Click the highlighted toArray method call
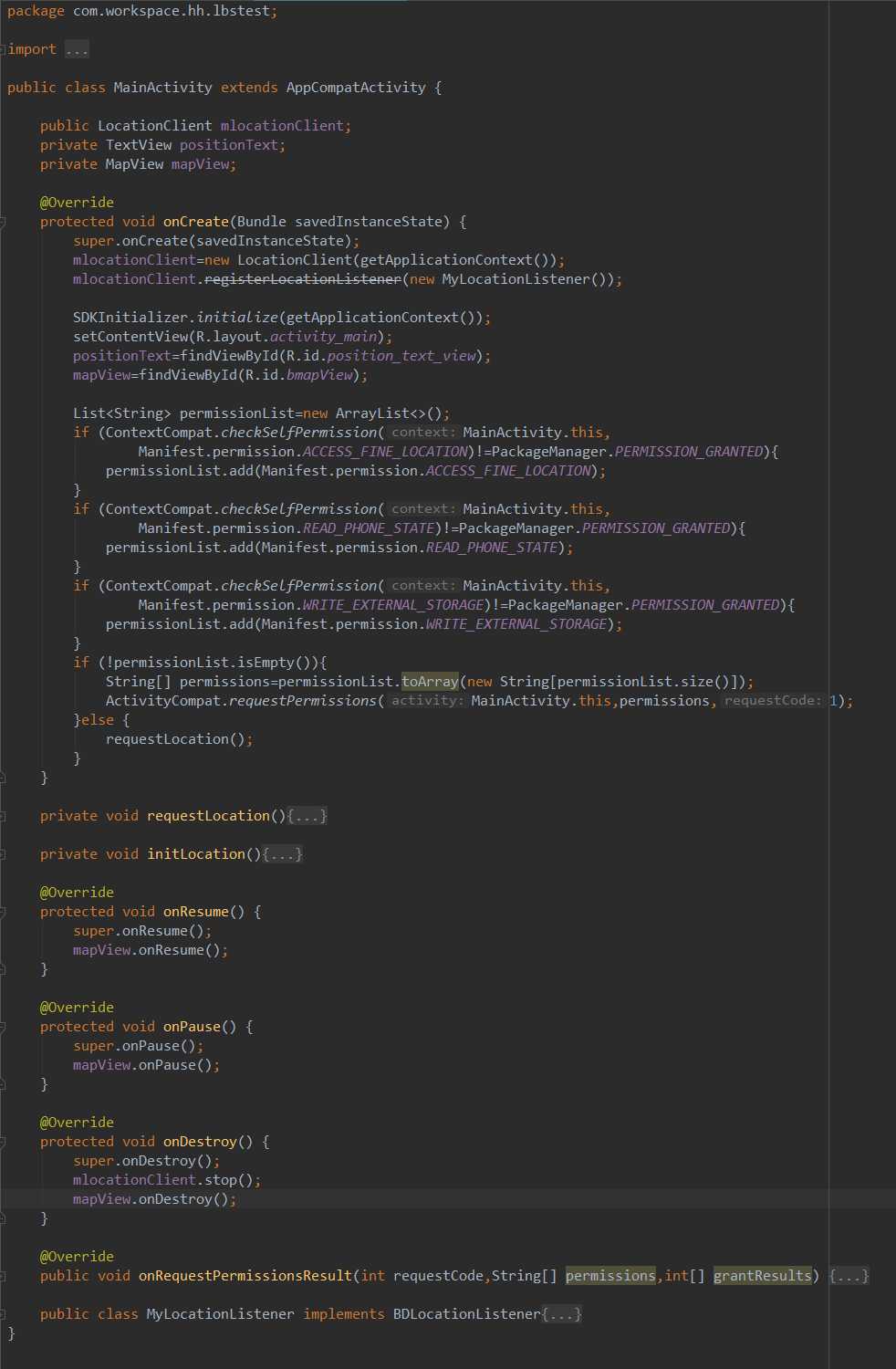Viewport: 896px width, 1369px height. (x=430, y=682)
